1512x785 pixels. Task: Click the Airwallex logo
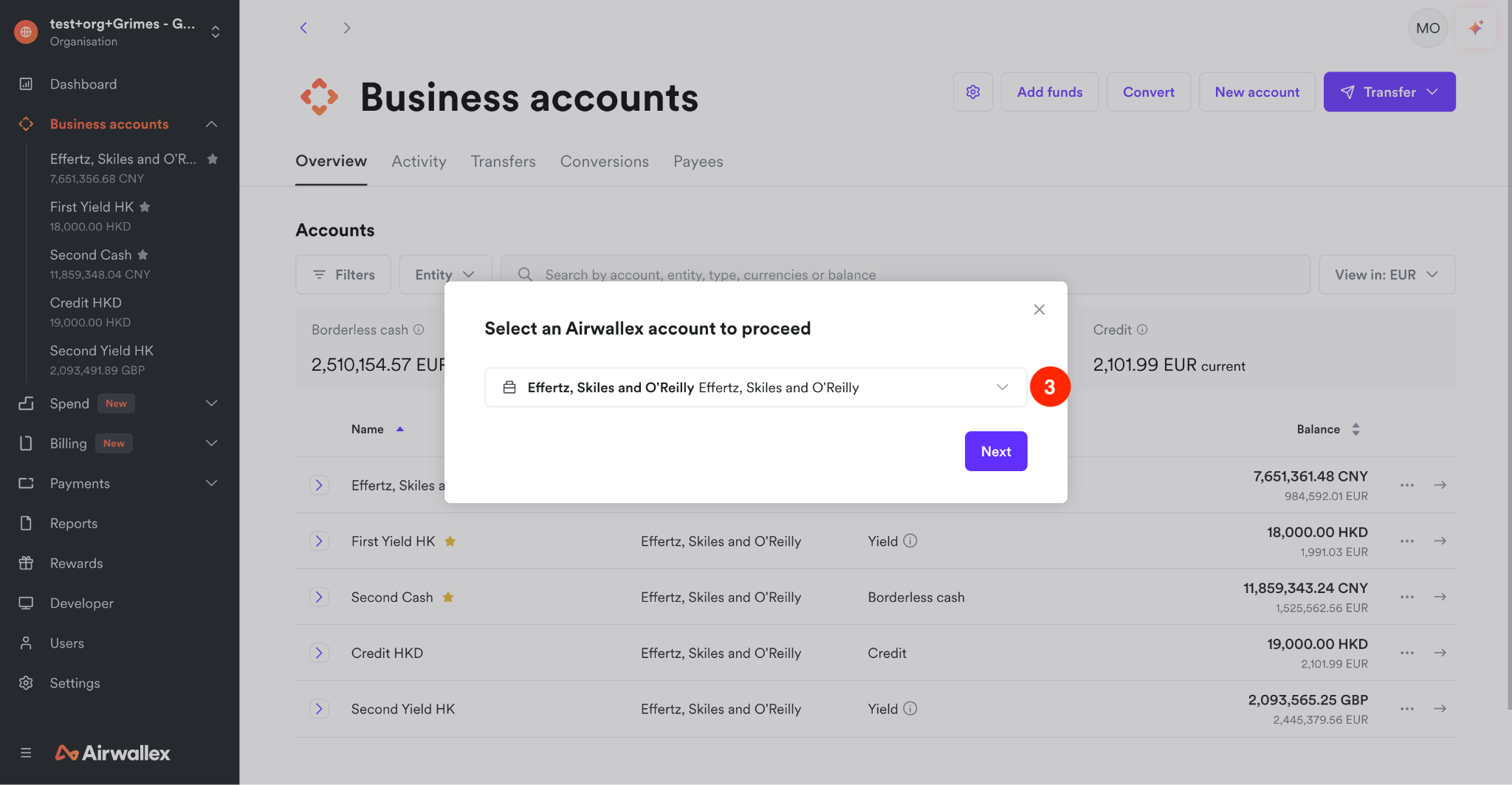pyautogui.click(x=112, y=753)
